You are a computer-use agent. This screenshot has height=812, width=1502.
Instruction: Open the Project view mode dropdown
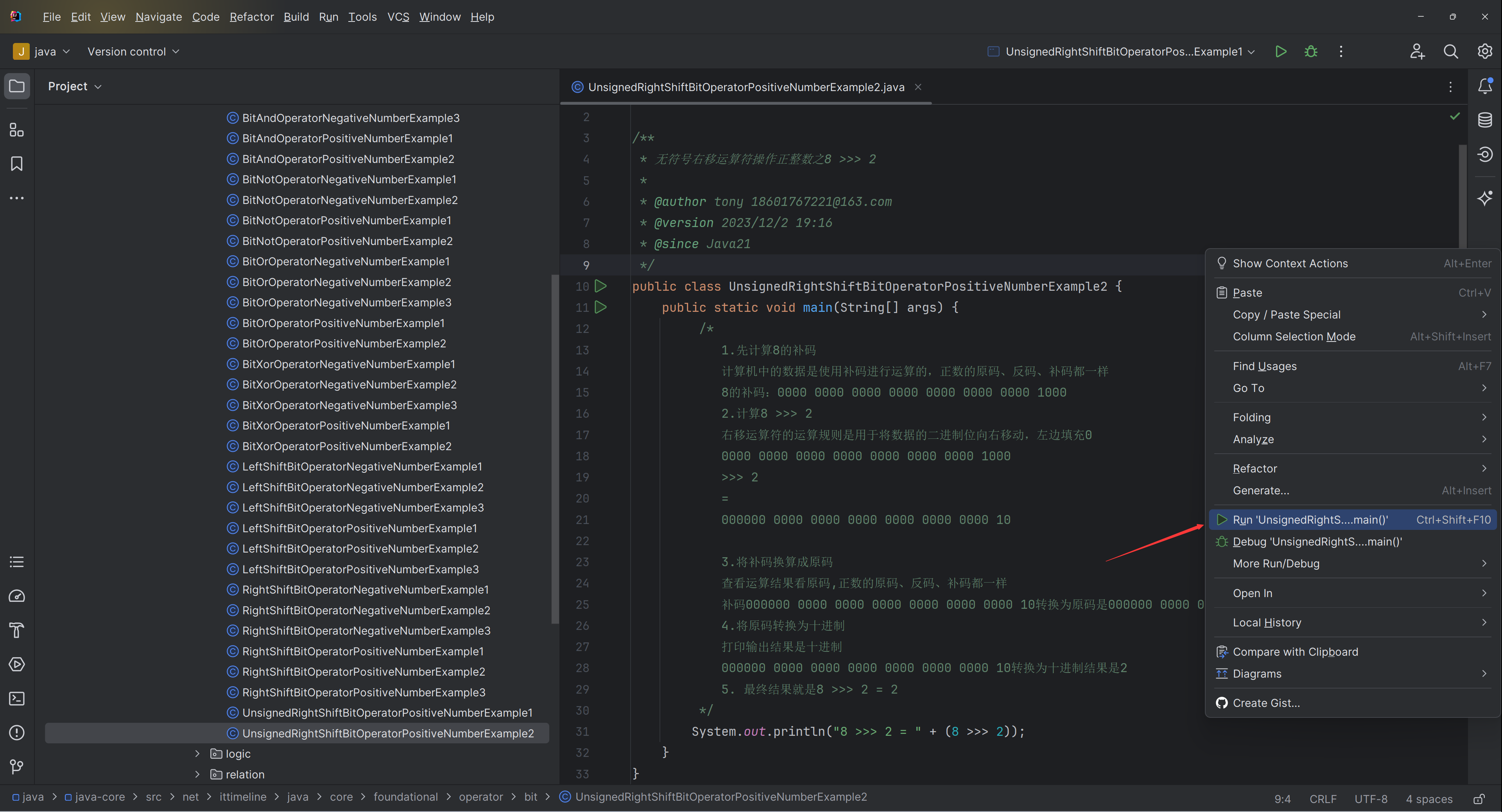point(75,86)
